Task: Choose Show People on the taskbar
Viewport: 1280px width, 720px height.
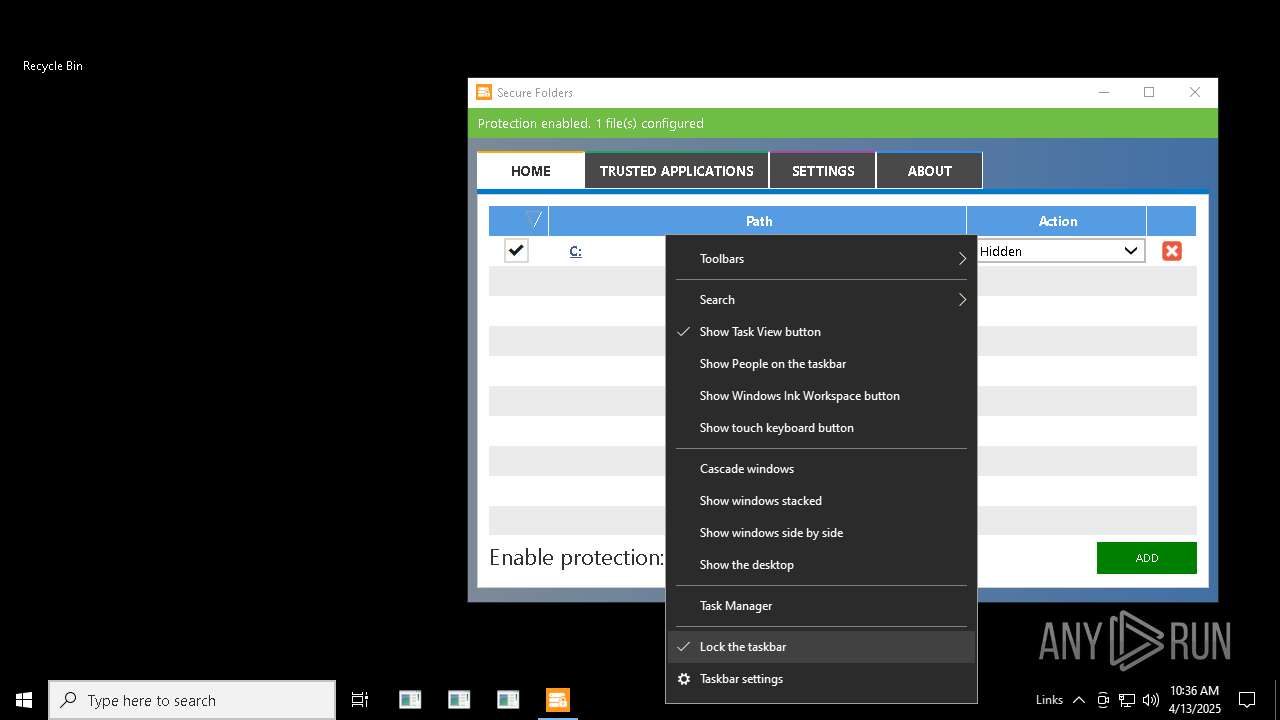Action: pos(821,364)
